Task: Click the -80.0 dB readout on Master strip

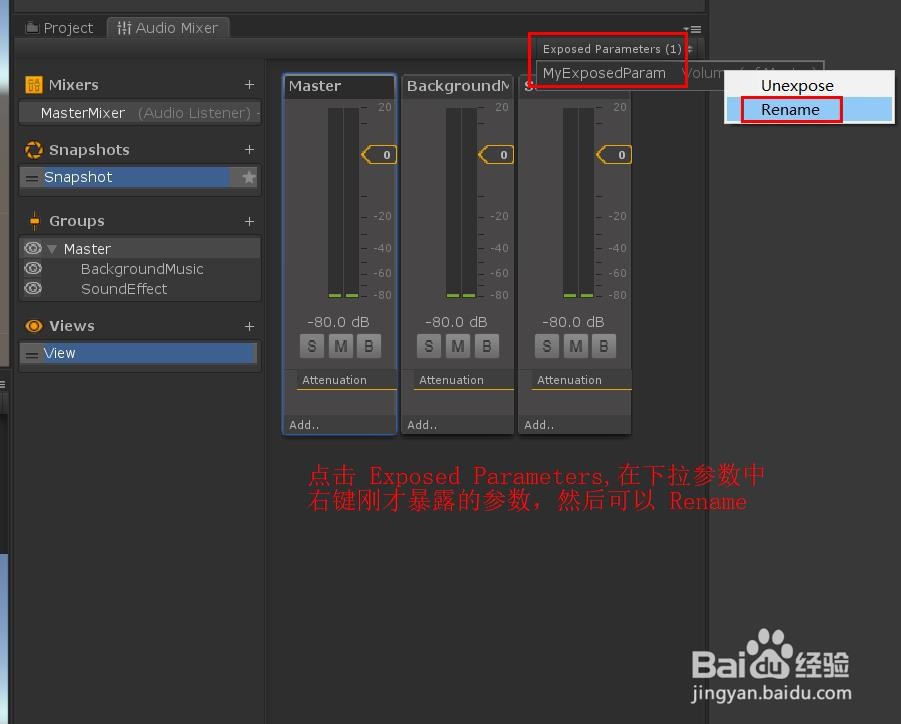Action: click(338, 322)
